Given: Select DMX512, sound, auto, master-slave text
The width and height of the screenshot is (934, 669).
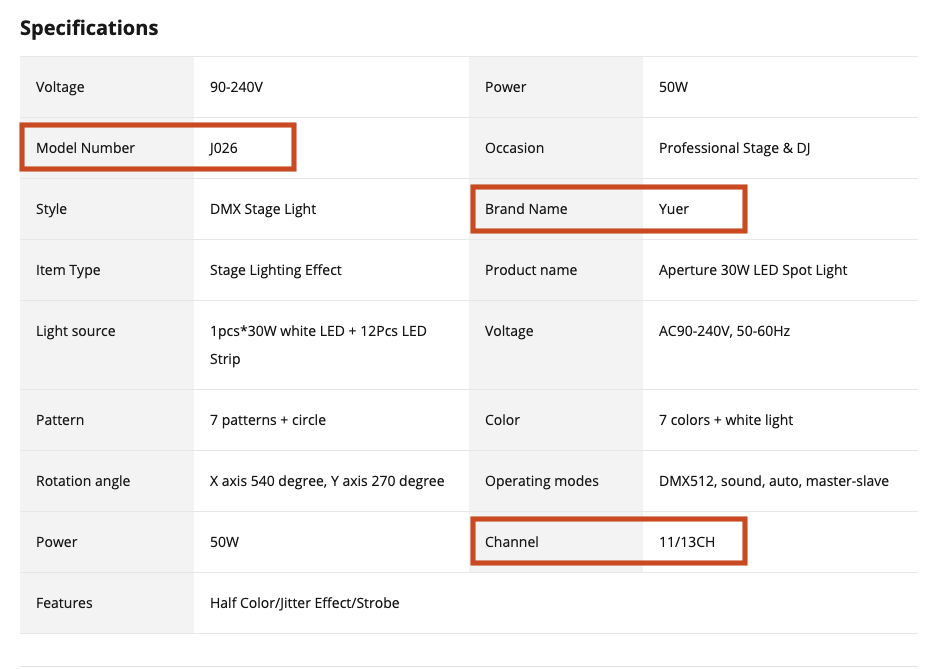Looking at the screenshot, I should pyautogui.click(x=773, y=481).
